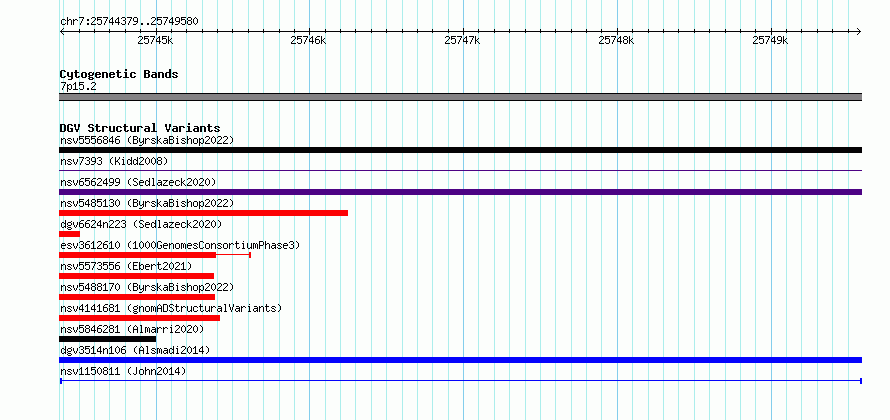The height and width of the screenshot is (420, 890).
Task: Click the chr7:25744379..25749580 coordinate label
Action: pos(129,22)
